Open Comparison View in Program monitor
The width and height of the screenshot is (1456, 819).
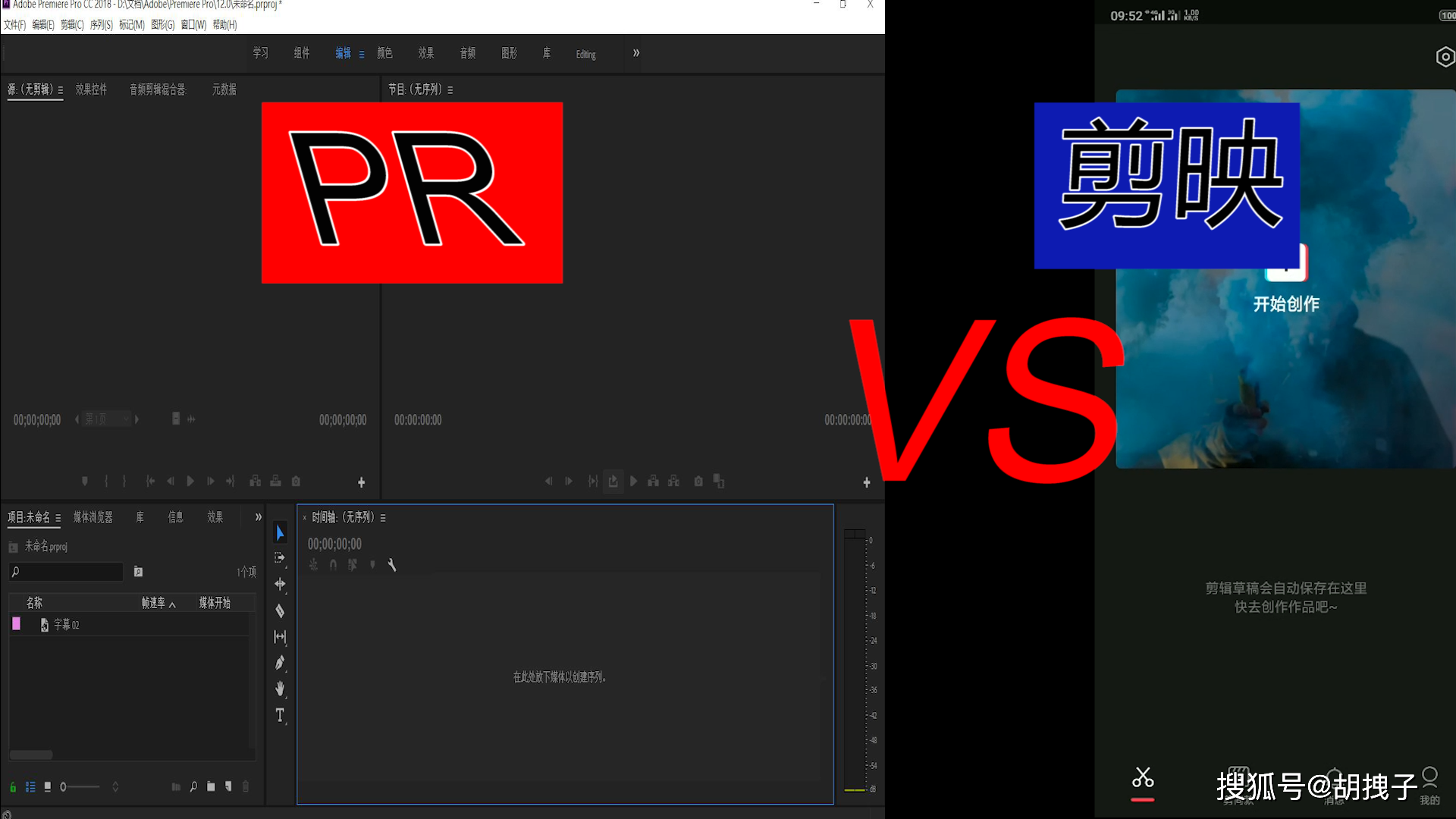719,482
